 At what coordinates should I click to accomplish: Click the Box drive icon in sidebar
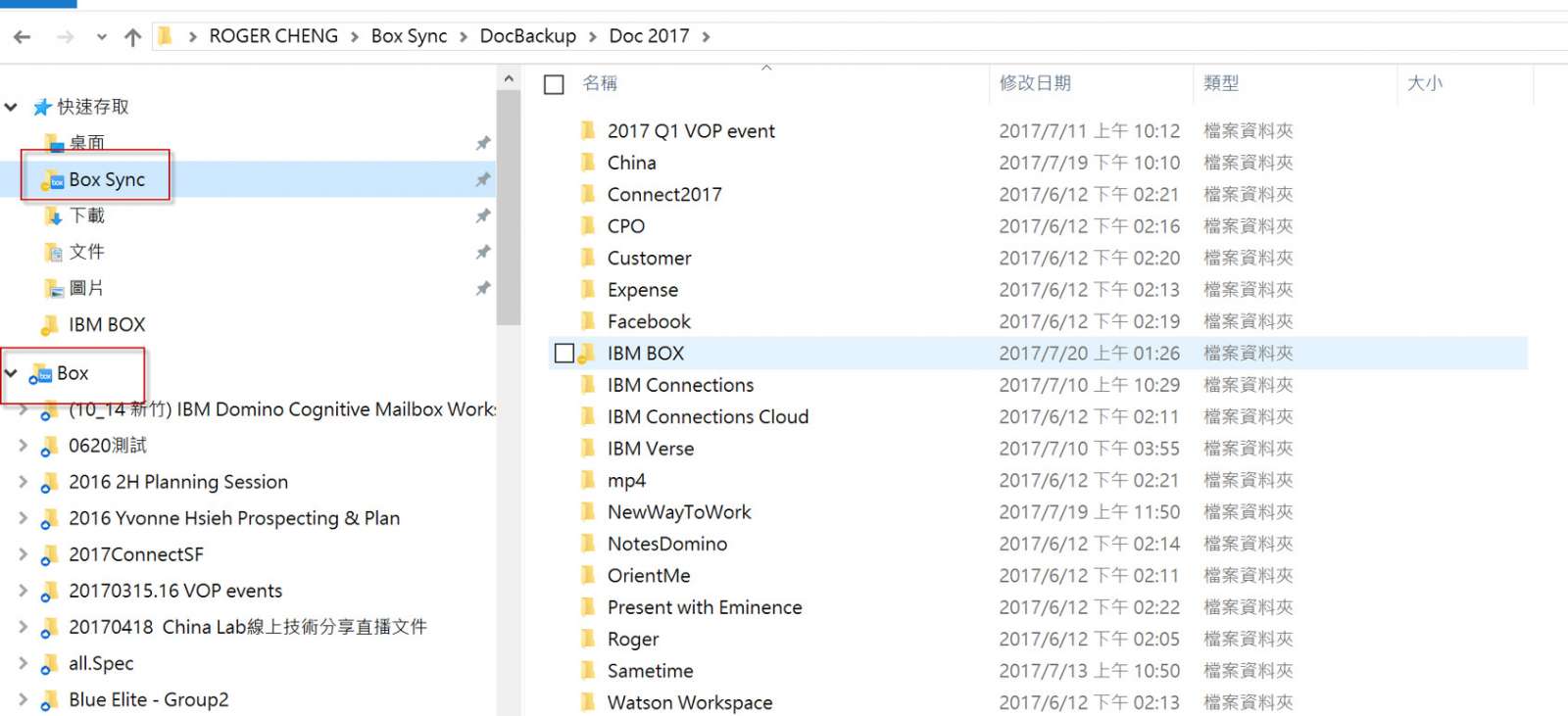point(41,373)
